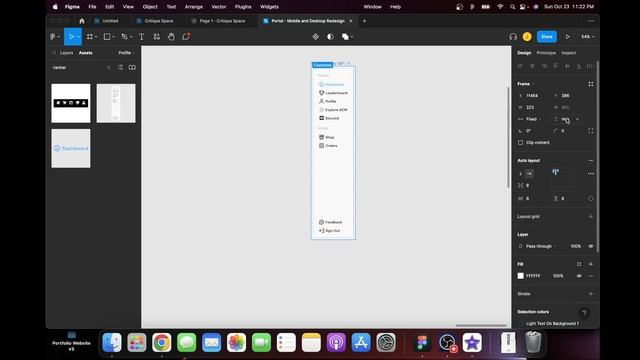
Task: Remove auto layout with minus button
Action: pyautogui.click(x=591, y=160)
